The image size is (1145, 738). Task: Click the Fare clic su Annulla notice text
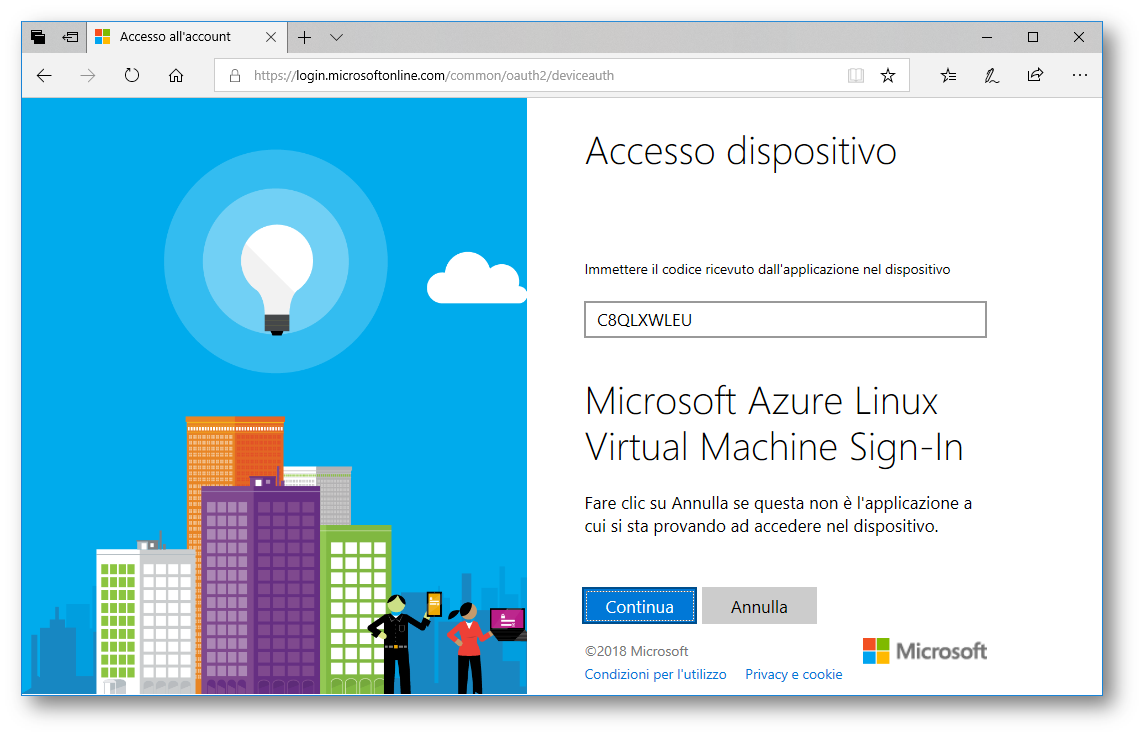[778, 515]
